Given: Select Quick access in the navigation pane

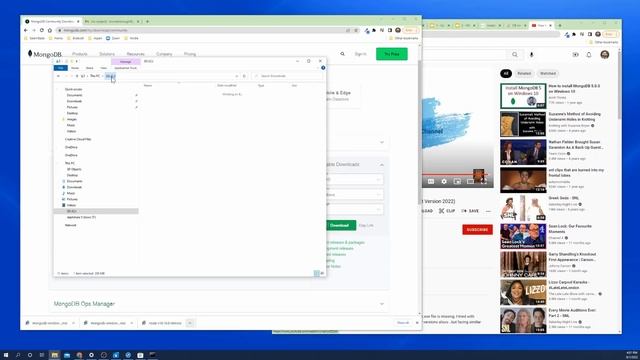Looking at the screenshot, I should (x=73, y=89).
